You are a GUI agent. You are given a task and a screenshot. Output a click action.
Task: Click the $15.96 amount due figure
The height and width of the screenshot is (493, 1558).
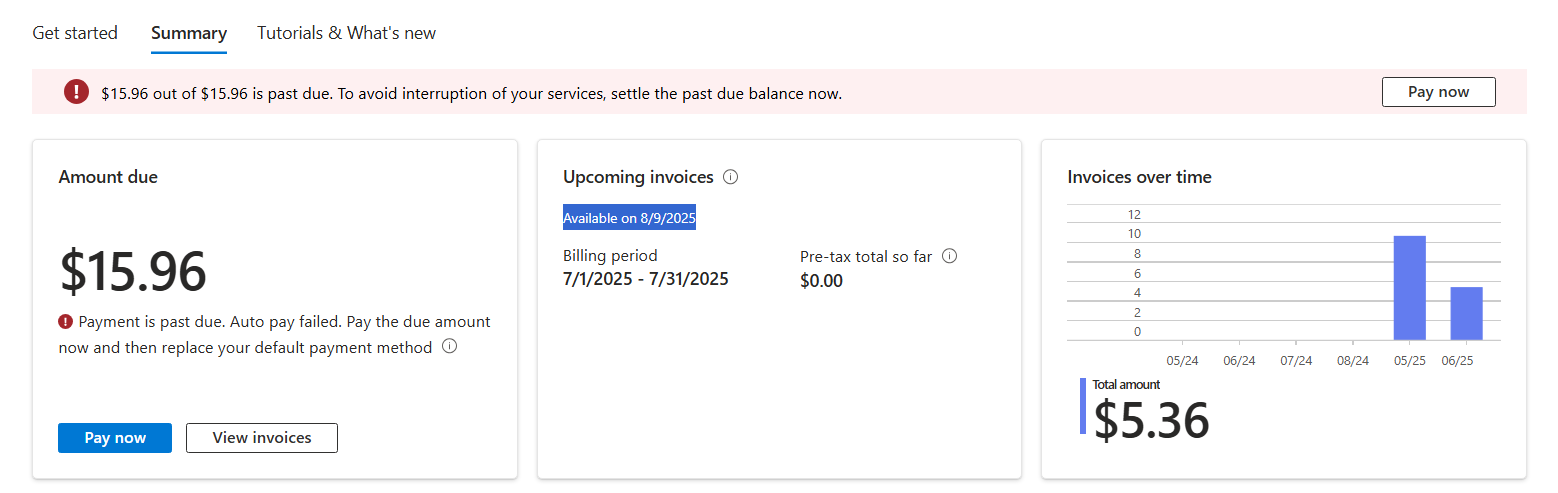(133, 271)
